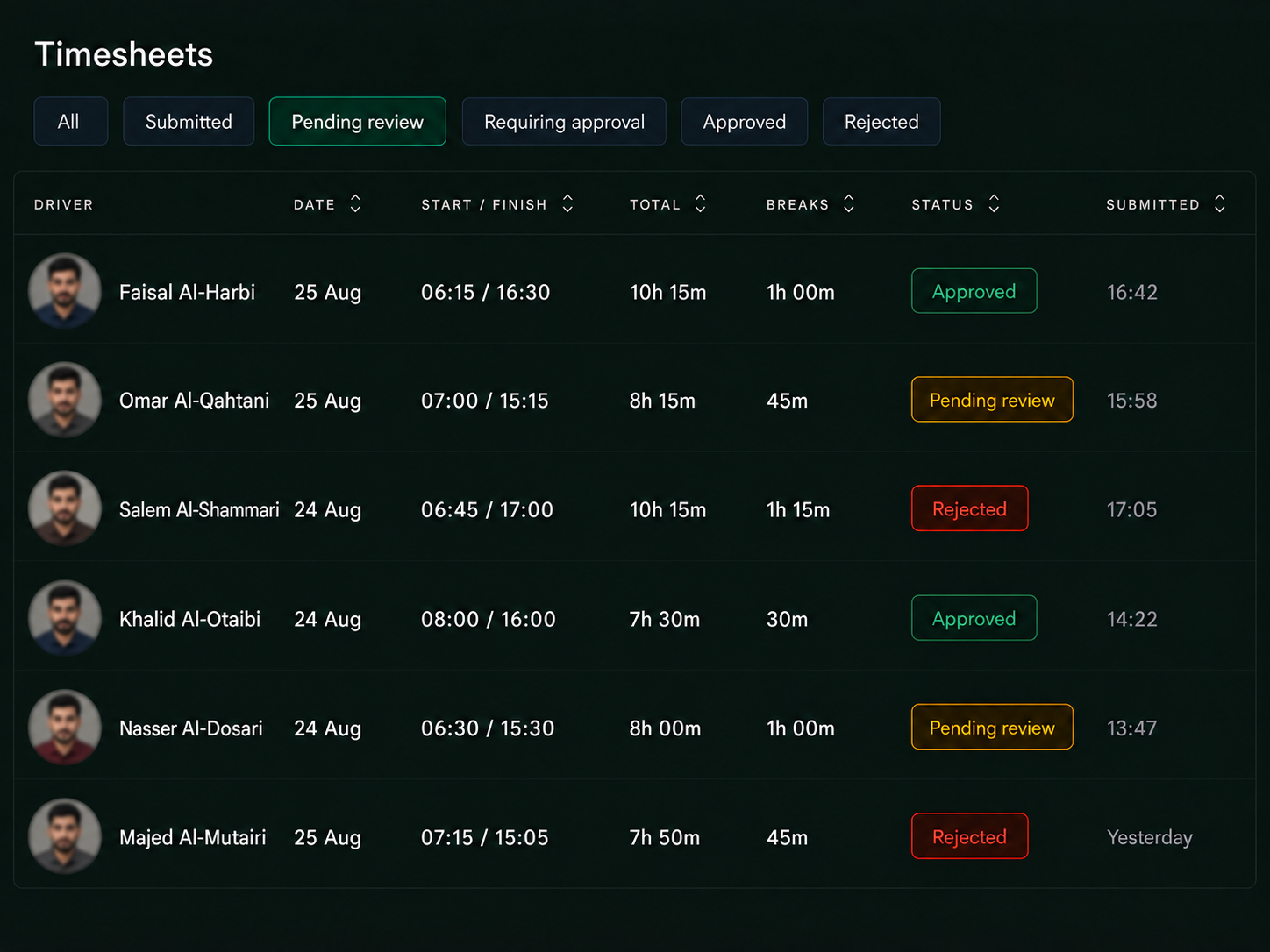Click the 7h 50m total cell
Image resolution: width=1270 pixels, height=952 pixels.
(x=664, y=837)
